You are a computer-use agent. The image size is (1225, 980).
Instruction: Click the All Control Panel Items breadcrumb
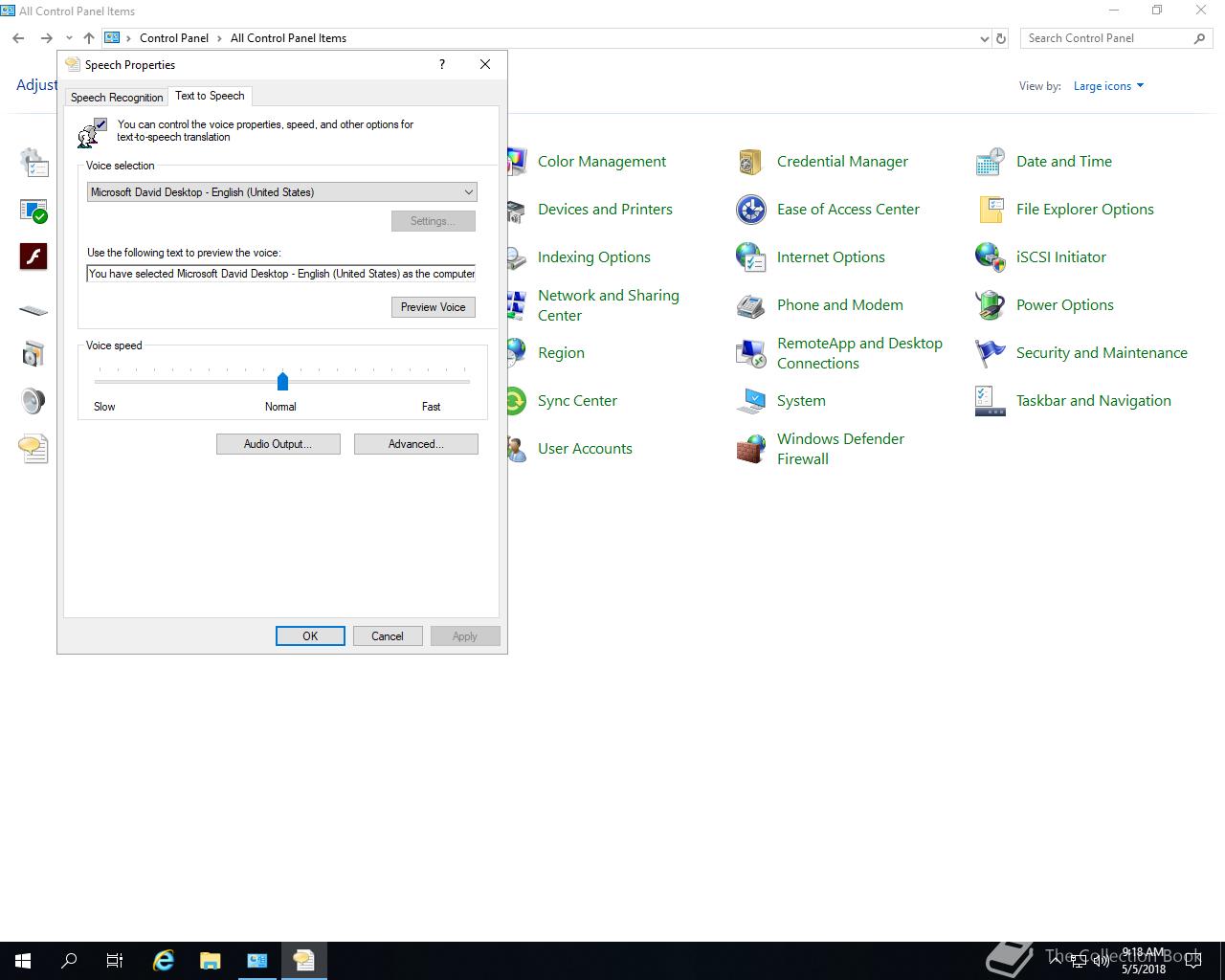pos(288,38)
